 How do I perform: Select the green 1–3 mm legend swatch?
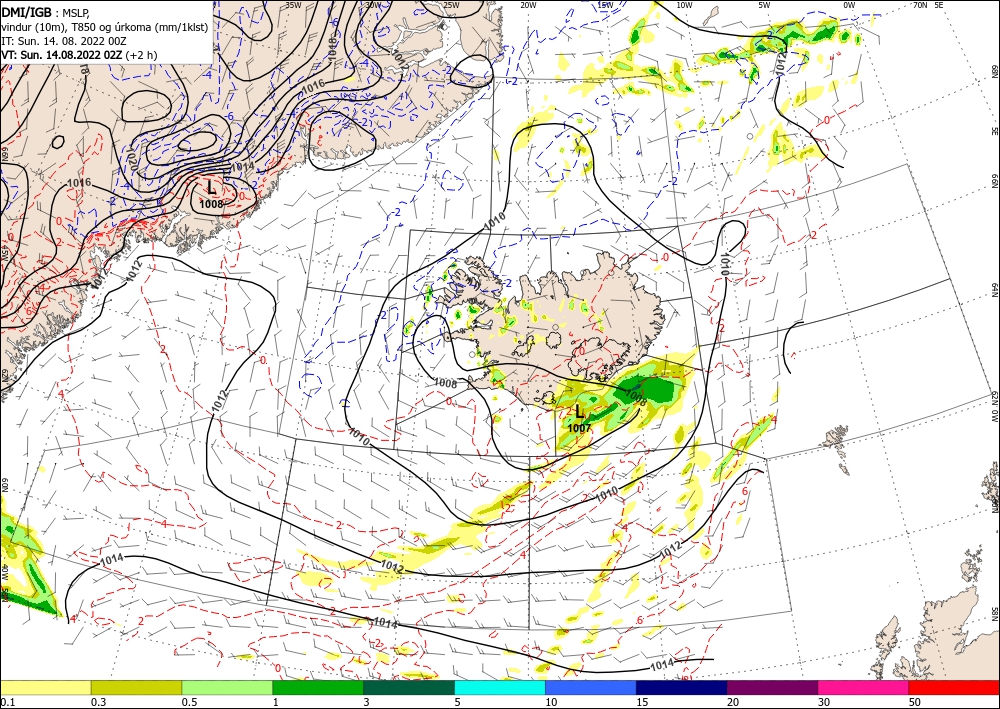coord(318,687)
